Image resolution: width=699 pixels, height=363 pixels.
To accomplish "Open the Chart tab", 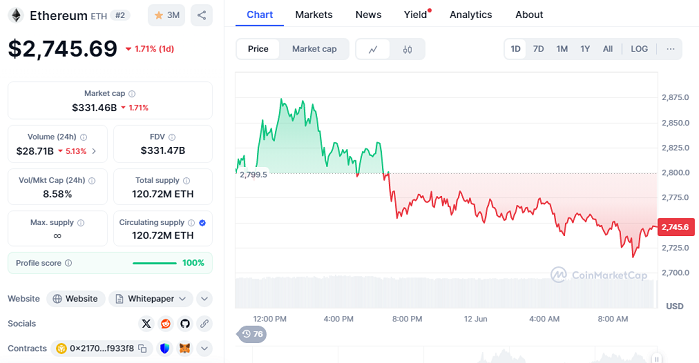I will tap(259, 15).
